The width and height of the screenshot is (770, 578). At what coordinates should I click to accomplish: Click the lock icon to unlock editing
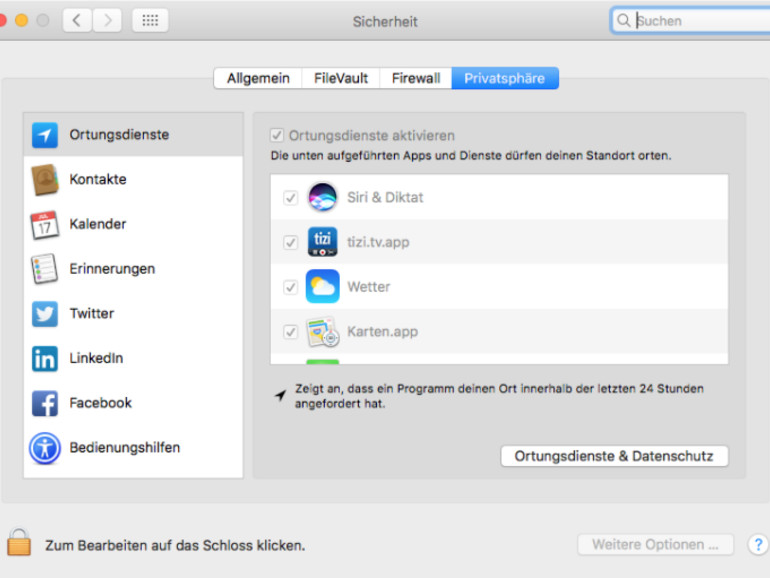click(19, 542)
